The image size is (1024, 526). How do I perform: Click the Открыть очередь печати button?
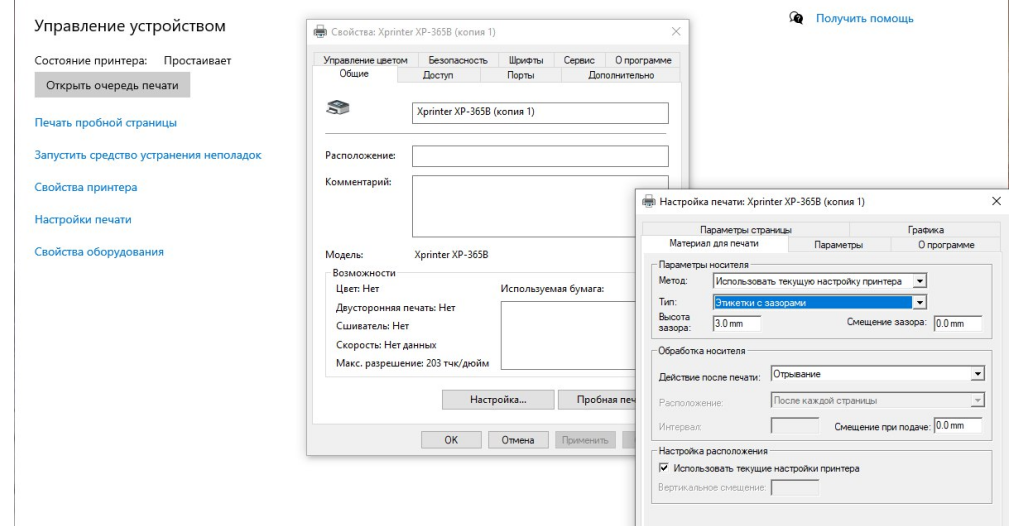click(x=112, y=86)
